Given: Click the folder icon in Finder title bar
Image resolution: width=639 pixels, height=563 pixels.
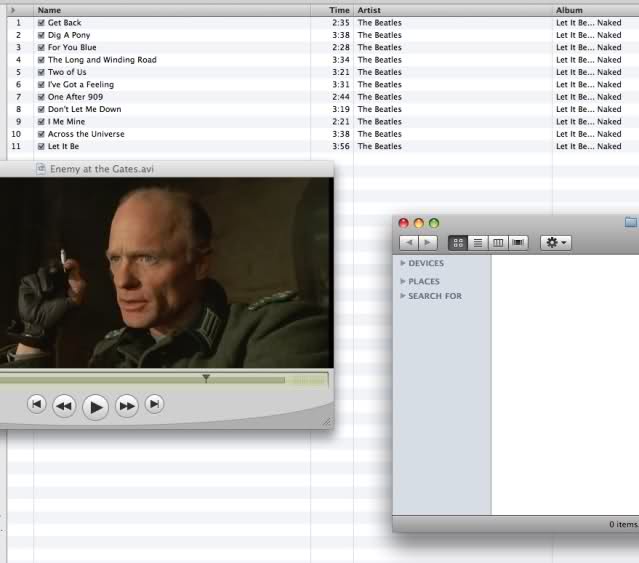Looking at the screenshot, I should (630, 222).
